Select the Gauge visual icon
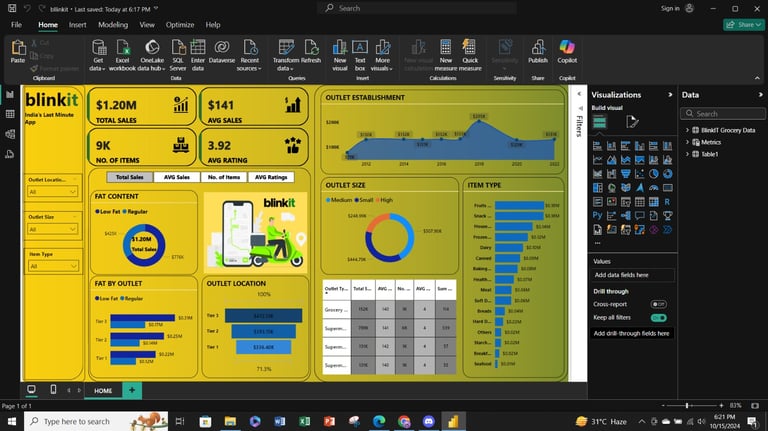The height and width of the screenshot is (431, 768). 653,188
